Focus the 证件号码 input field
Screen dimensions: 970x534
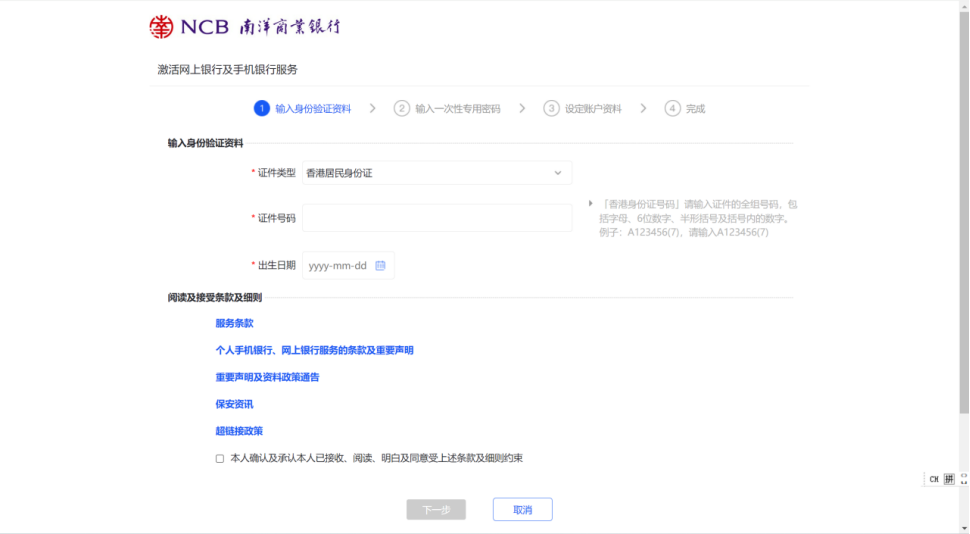coord(437,218)
